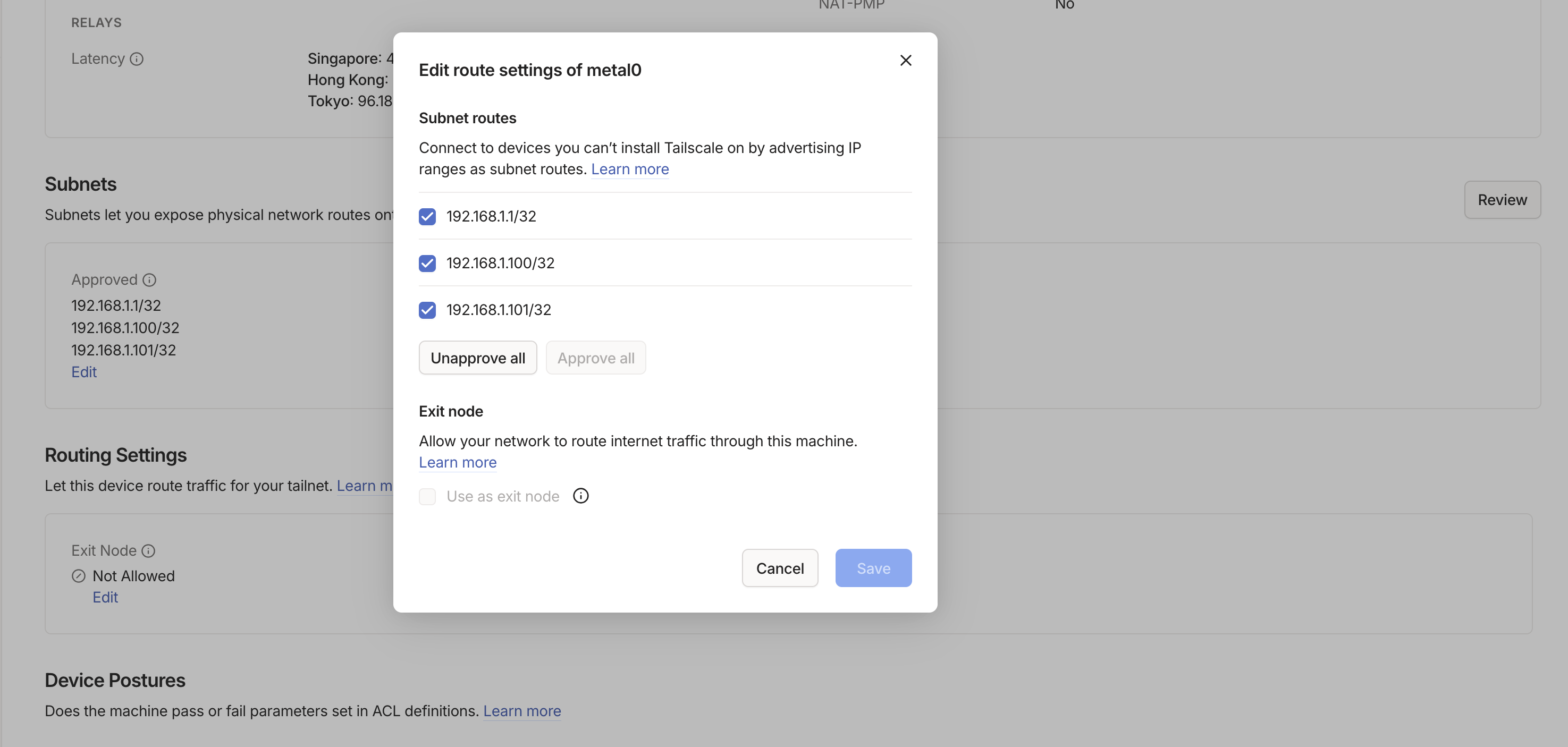
Task: Click Edit under Exit Node Not Allowed
Action: [x=105, y=597]
